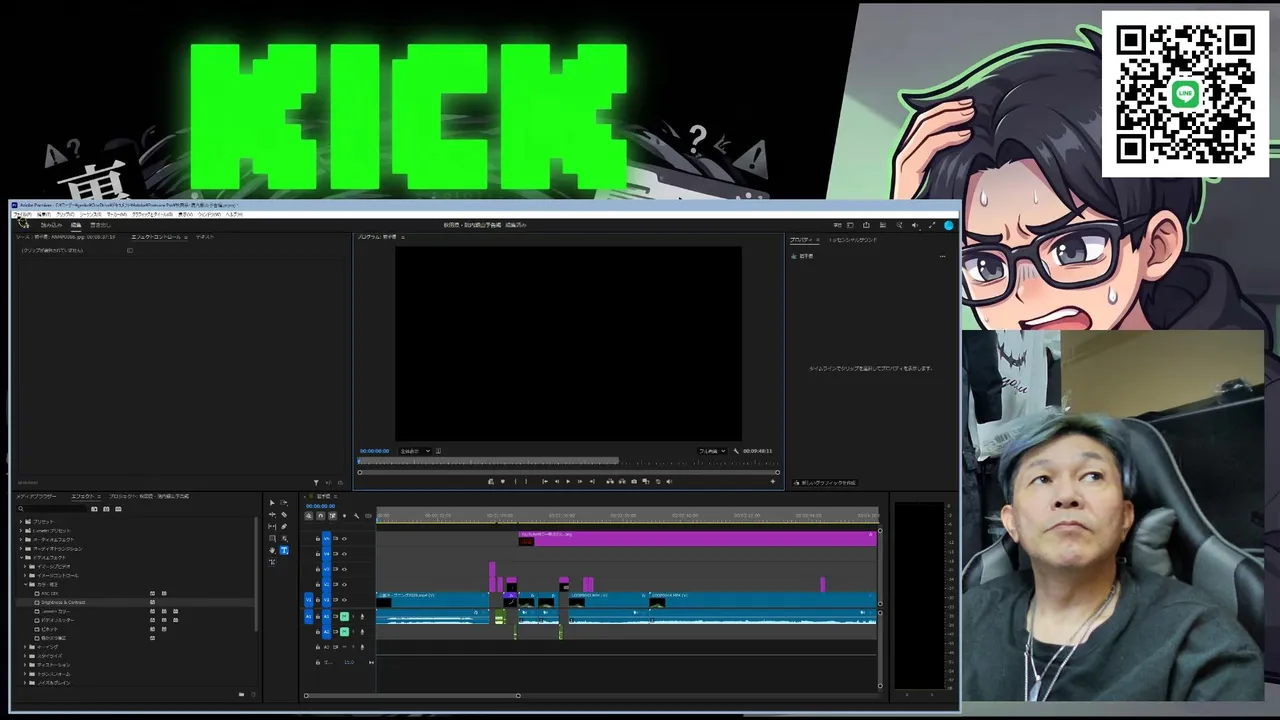Select the Razor tool
Image resolution: width=1280 pixels, height=720 pixels.
pos(284,515)
